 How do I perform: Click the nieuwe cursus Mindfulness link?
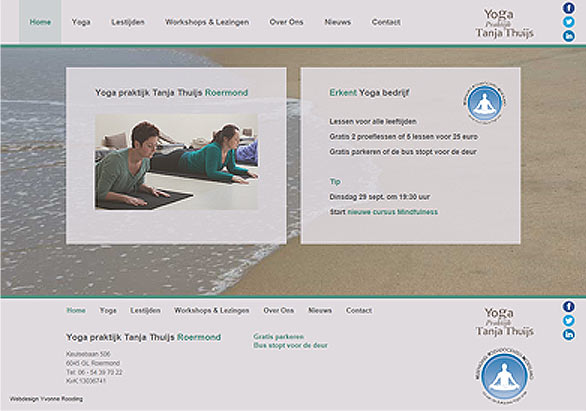pyautogui.click(x=392, y=212)
